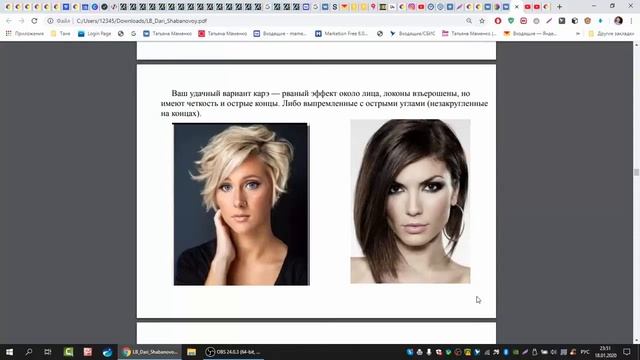Bookmark this page with the star icon

coord(482,21)
